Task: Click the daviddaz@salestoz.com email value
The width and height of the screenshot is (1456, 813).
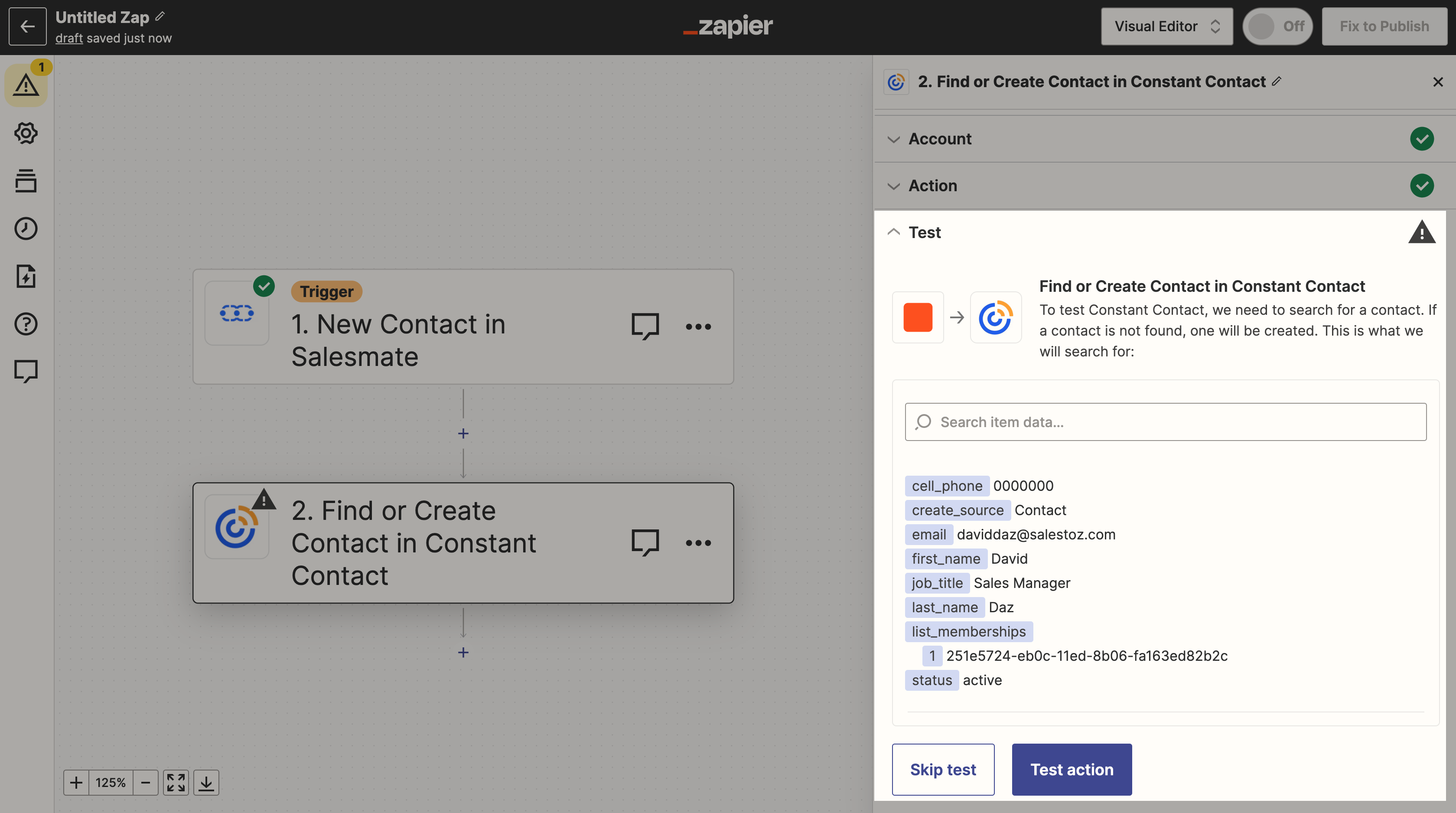Action: pyautogui.click(x=1036, y=534)
